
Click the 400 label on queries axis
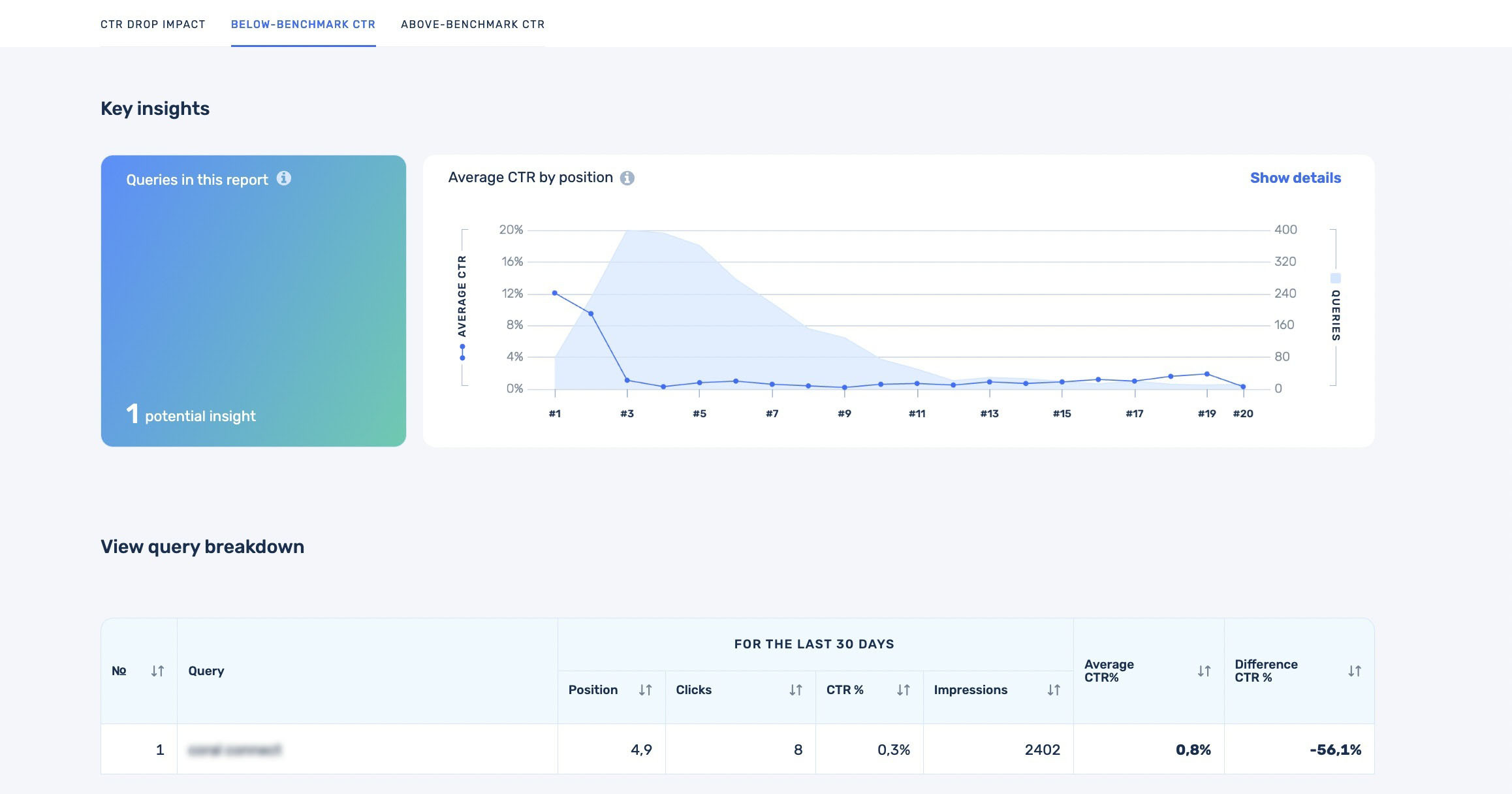coord(1285,230)
